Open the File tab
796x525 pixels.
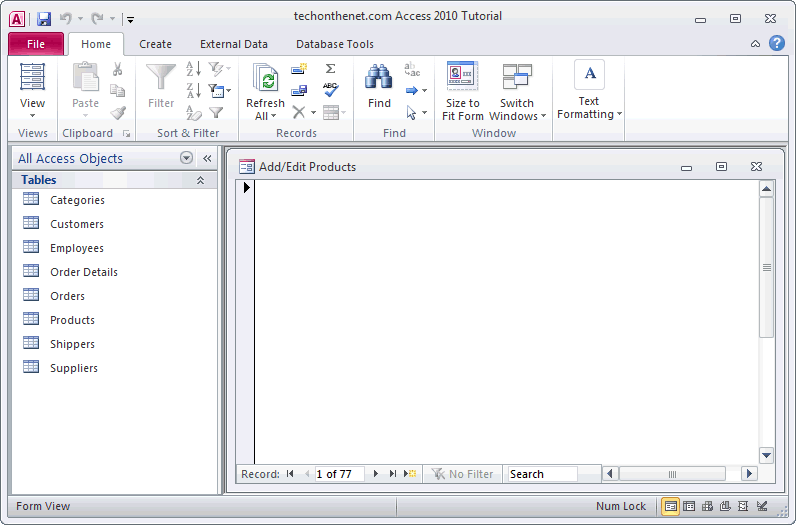click(x=36, y=44)
